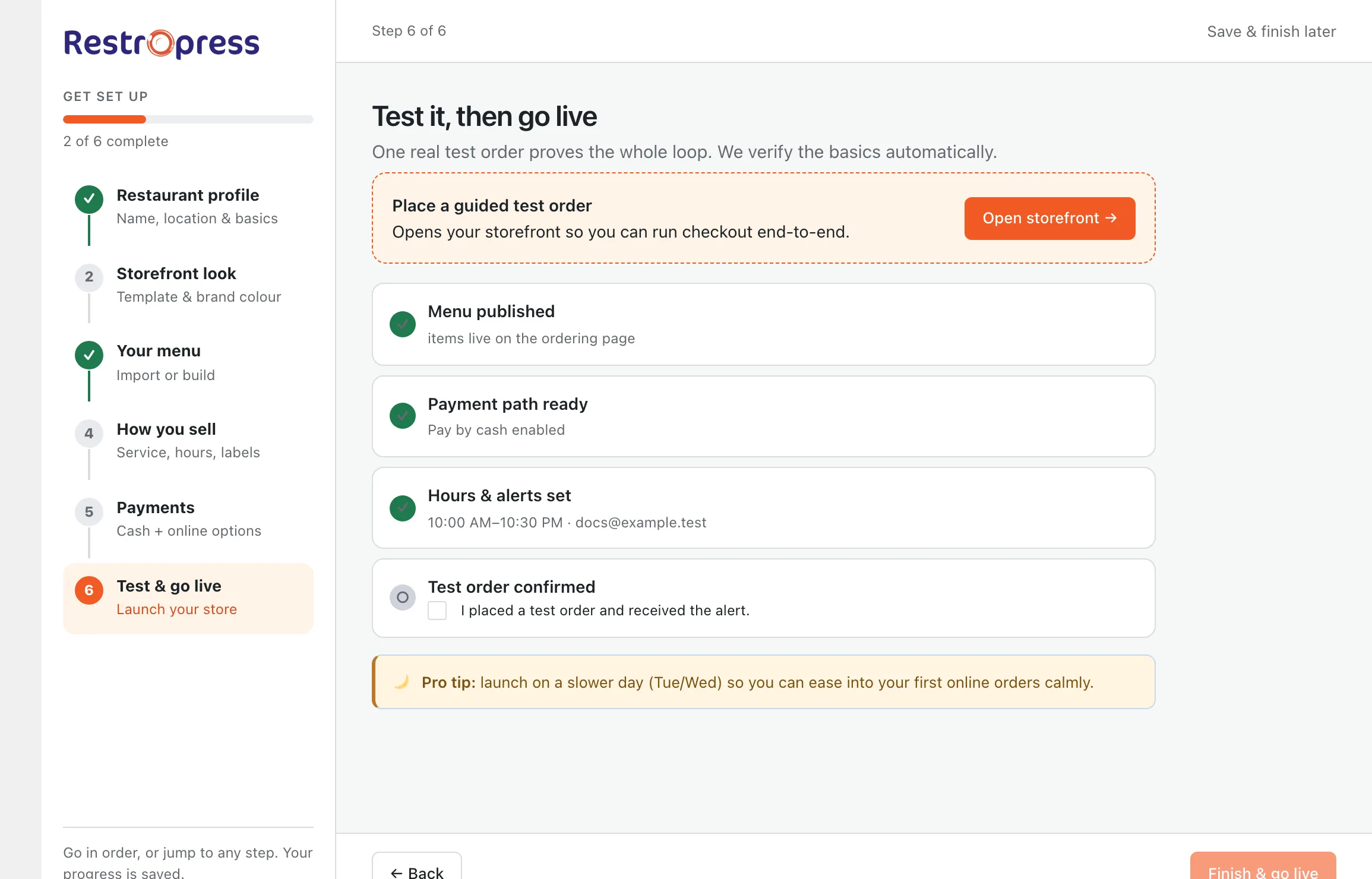This screenshot has height=879, width=1372.
Task: Go to the Storefront look step
Action: (x=188, y=285)
